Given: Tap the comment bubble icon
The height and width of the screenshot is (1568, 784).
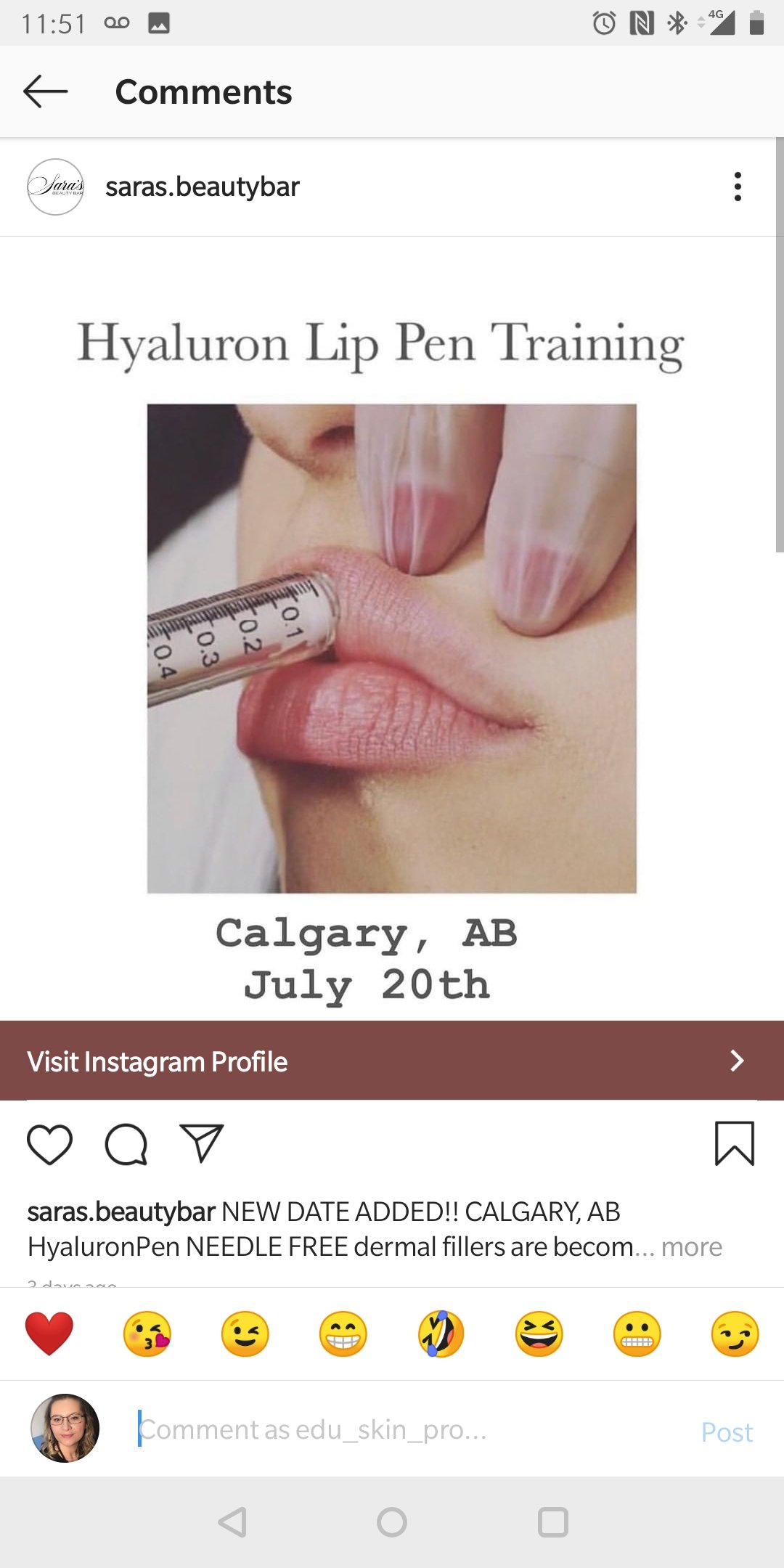Looking at the screenshot, I should click(x=126, y=1145).
